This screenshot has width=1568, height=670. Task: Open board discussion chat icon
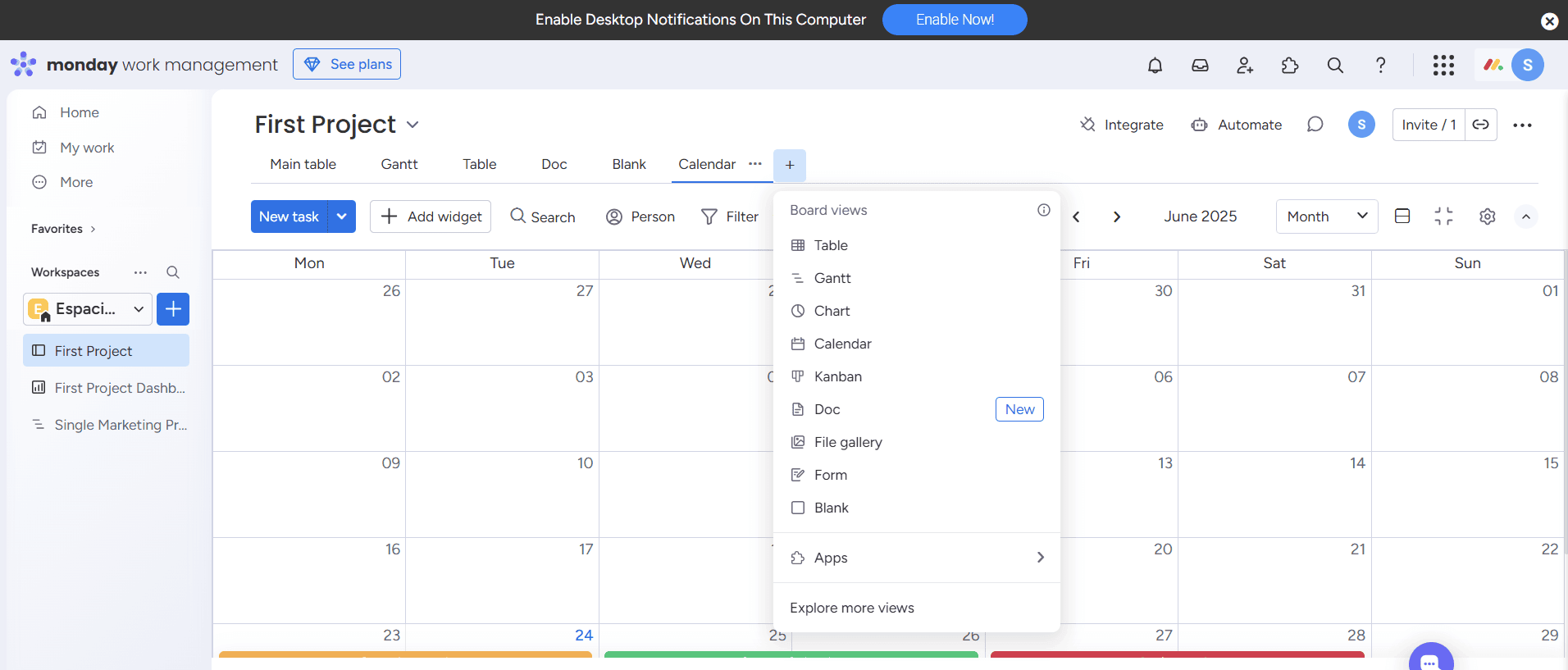(1315, 125)
